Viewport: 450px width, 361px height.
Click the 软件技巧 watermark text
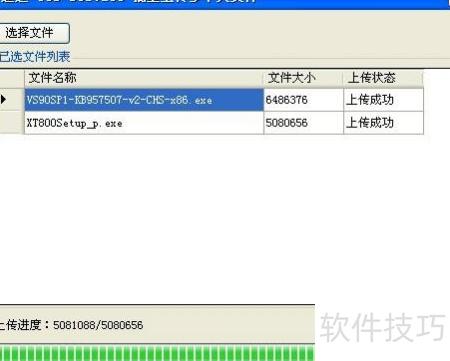(382, 327)
